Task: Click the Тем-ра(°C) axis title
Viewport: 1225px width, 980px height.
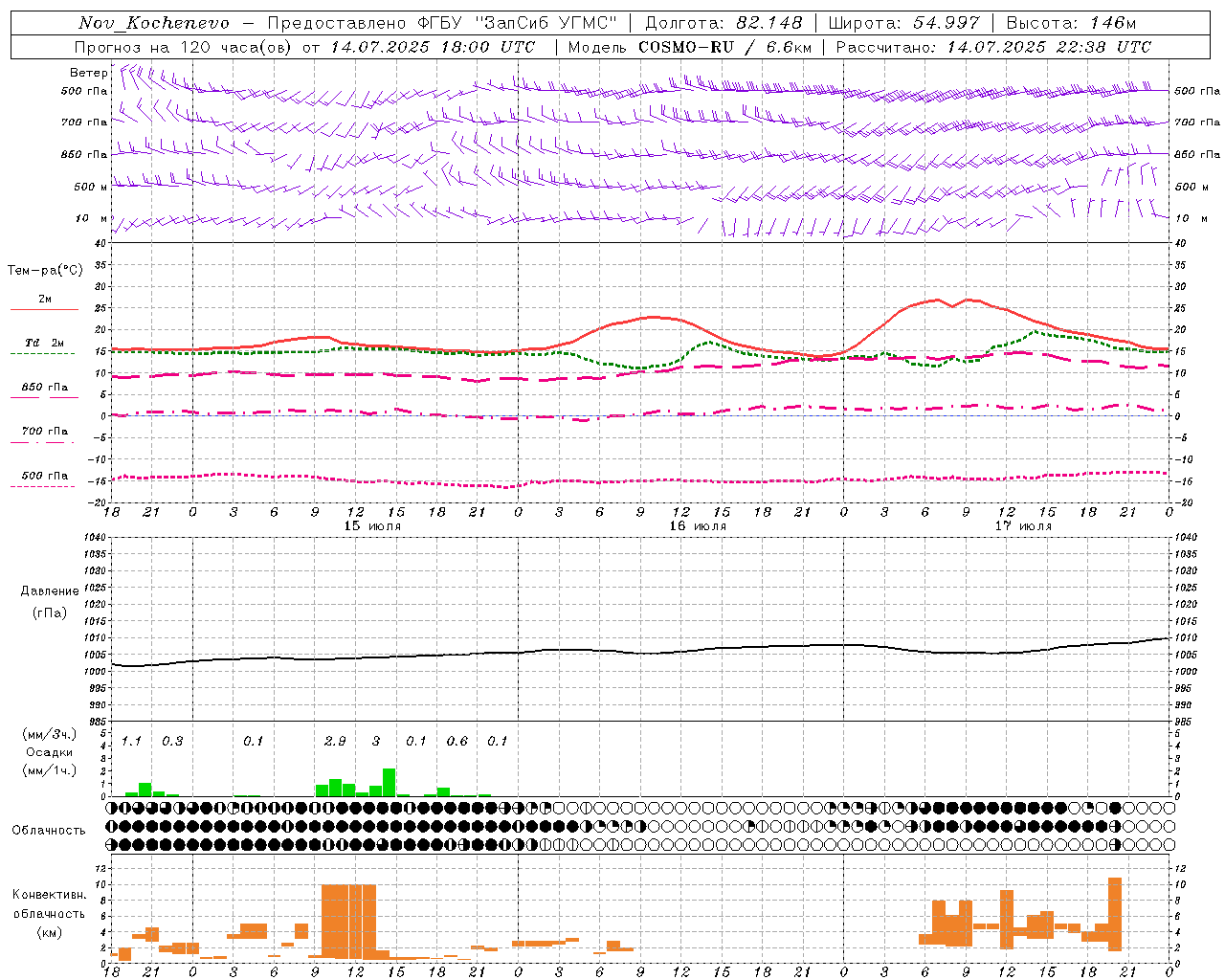Action: (46, 271)
